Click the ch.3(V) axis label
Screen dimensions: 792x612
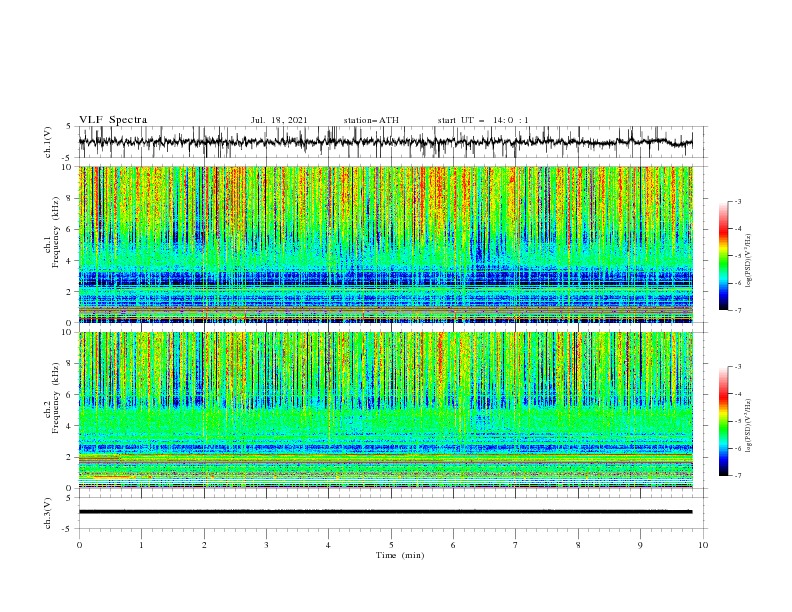(x=48, y=513)
